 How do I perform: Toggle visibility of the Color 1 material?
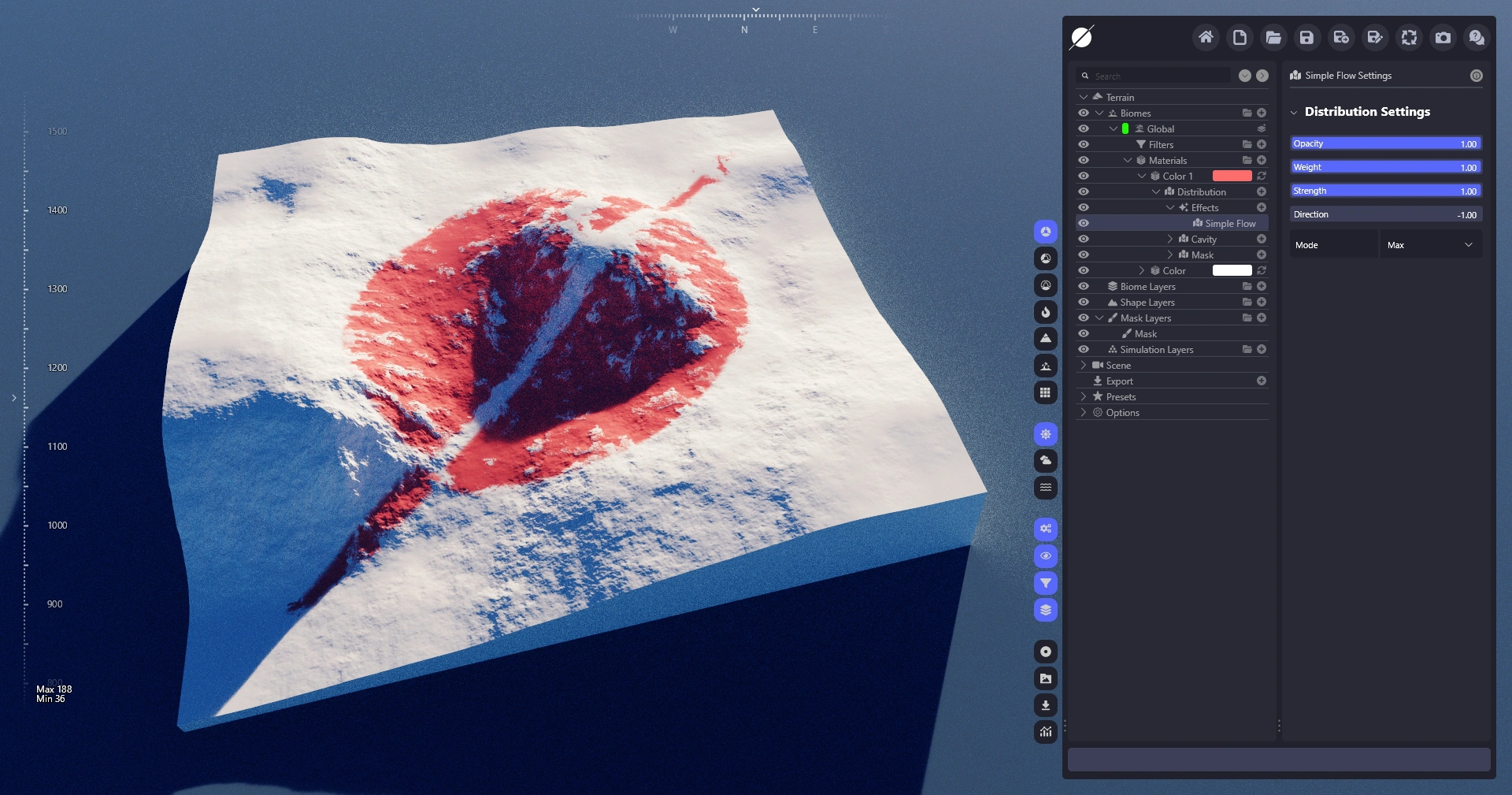(x=1084, y=176)
